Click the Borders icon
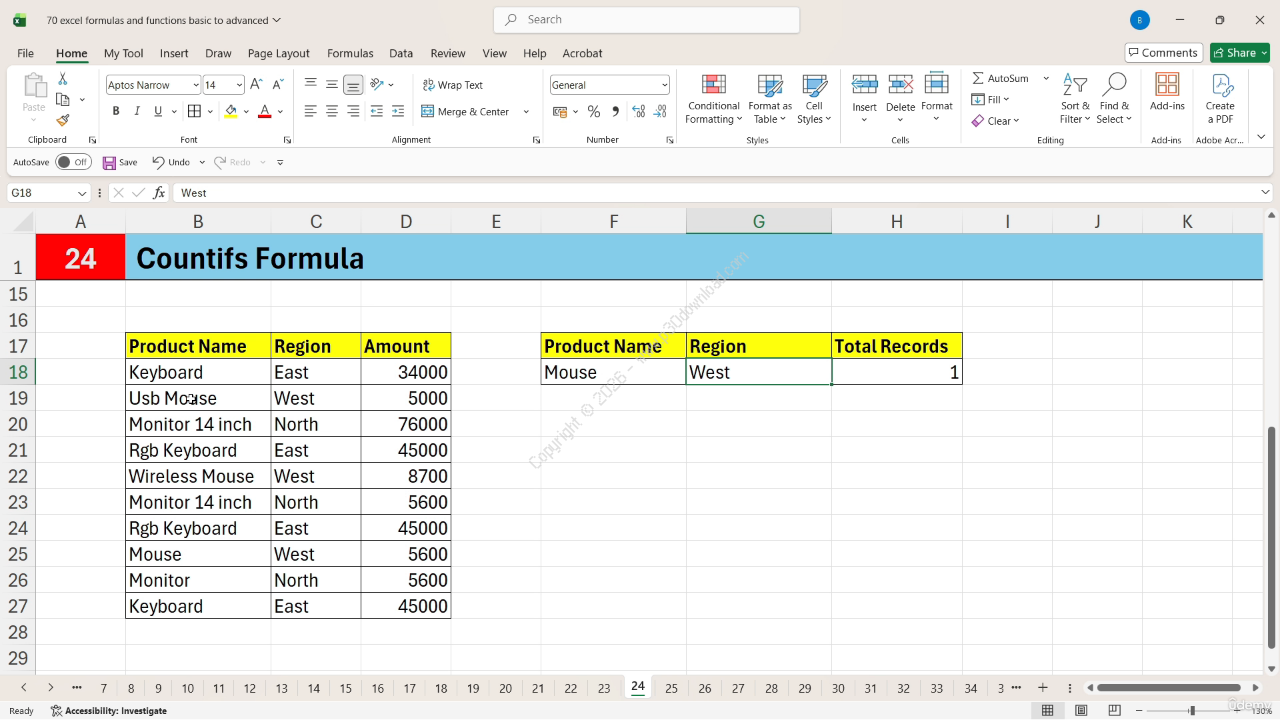Image resolution: width=1280 pixels, height=720 pixels. (x=195, y=112)
